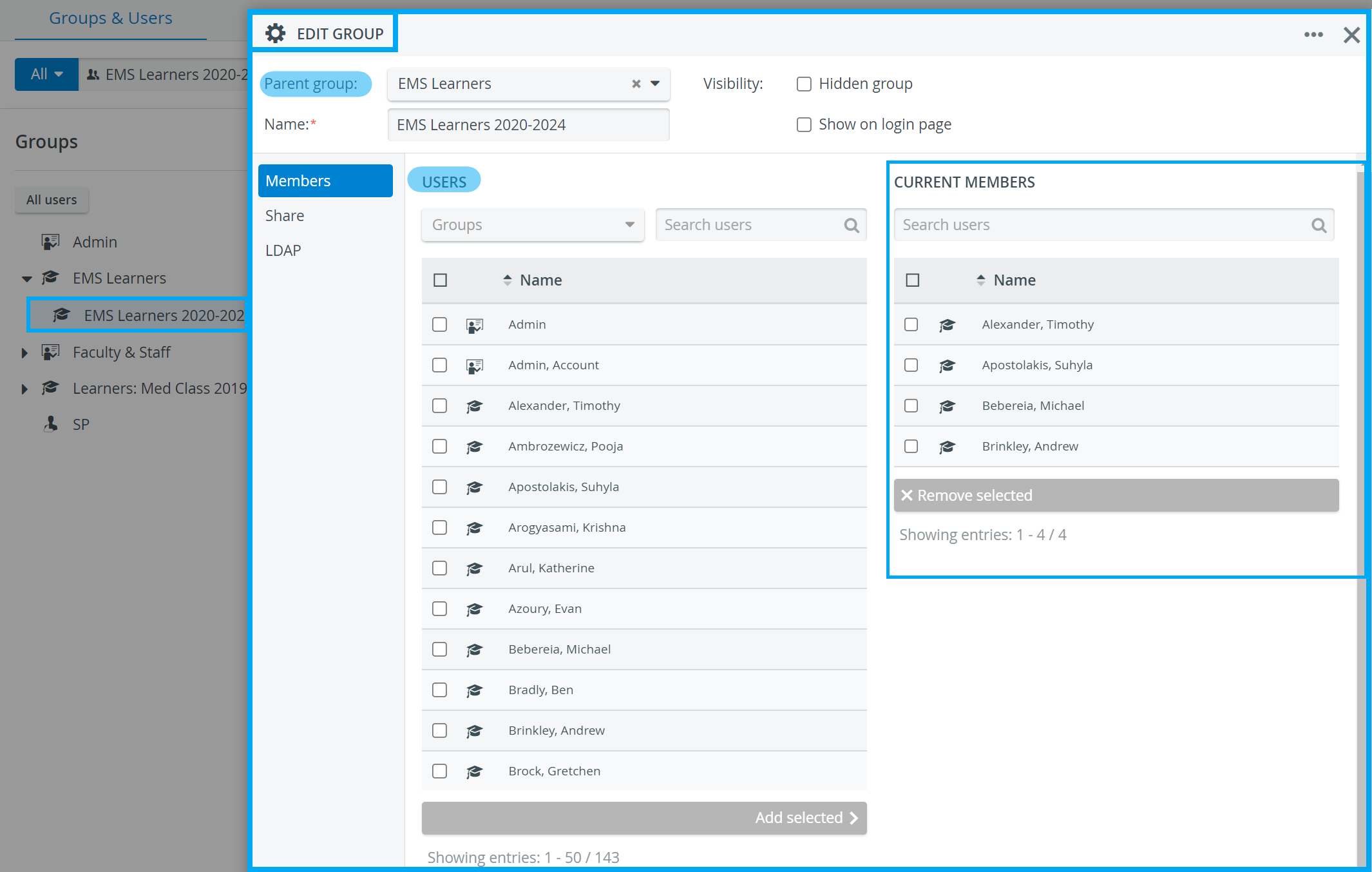Click the Edit Group gear icon

[276, 34]
